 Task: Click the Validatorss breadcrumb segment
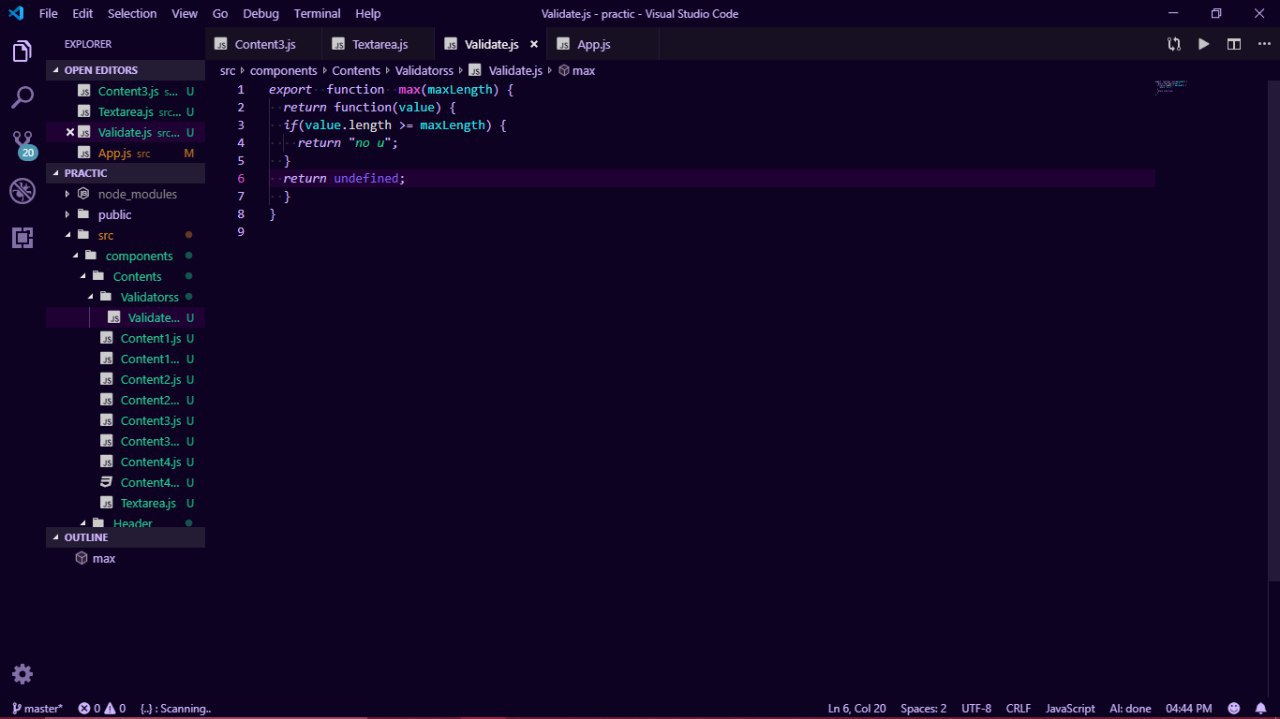coord(424,70)
